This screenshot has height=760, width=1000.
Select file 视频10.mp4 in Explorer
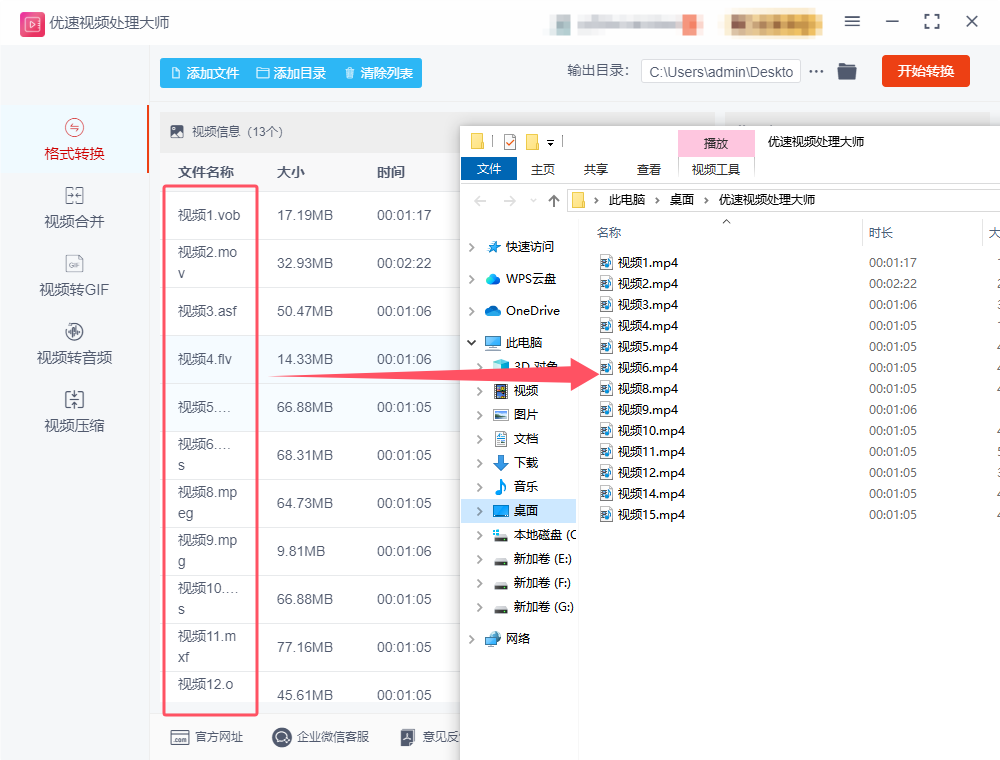651,430
